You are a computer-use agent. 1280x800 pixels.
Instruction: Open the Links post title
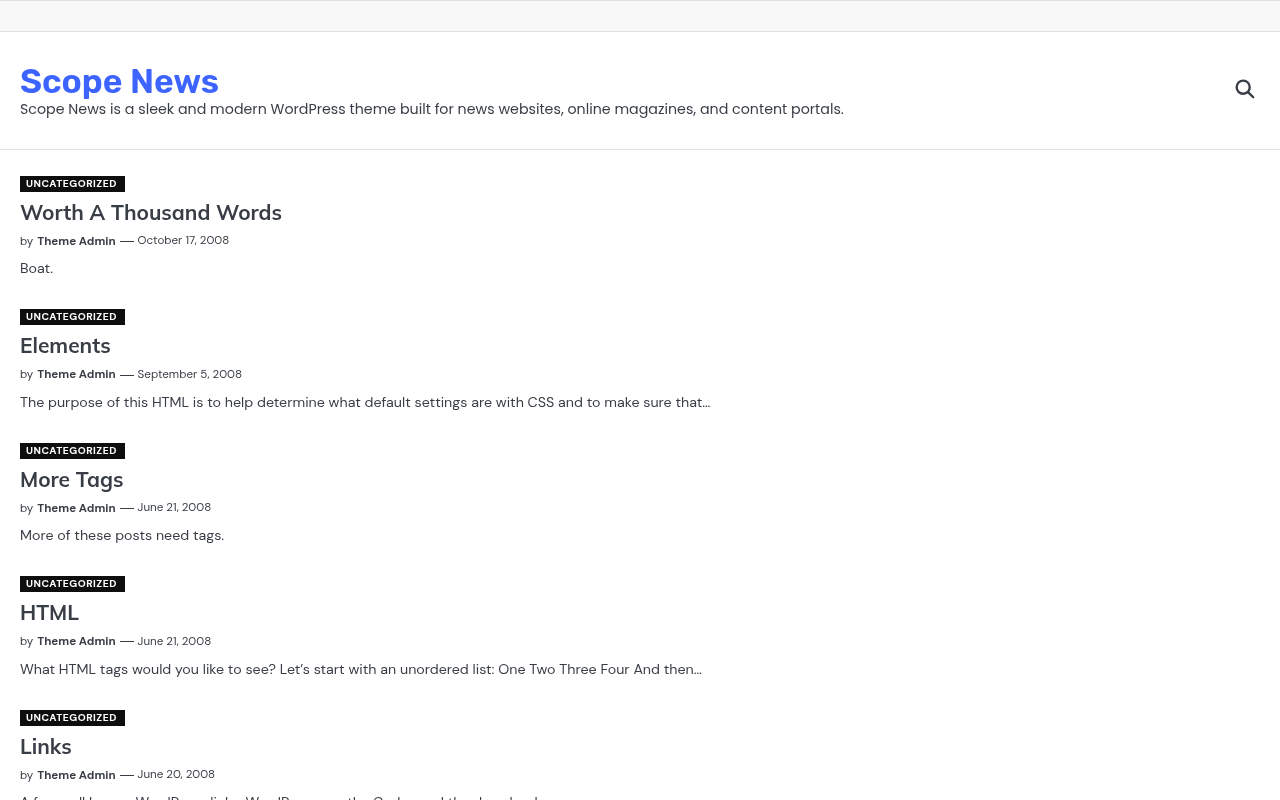[x=46, y=747]
